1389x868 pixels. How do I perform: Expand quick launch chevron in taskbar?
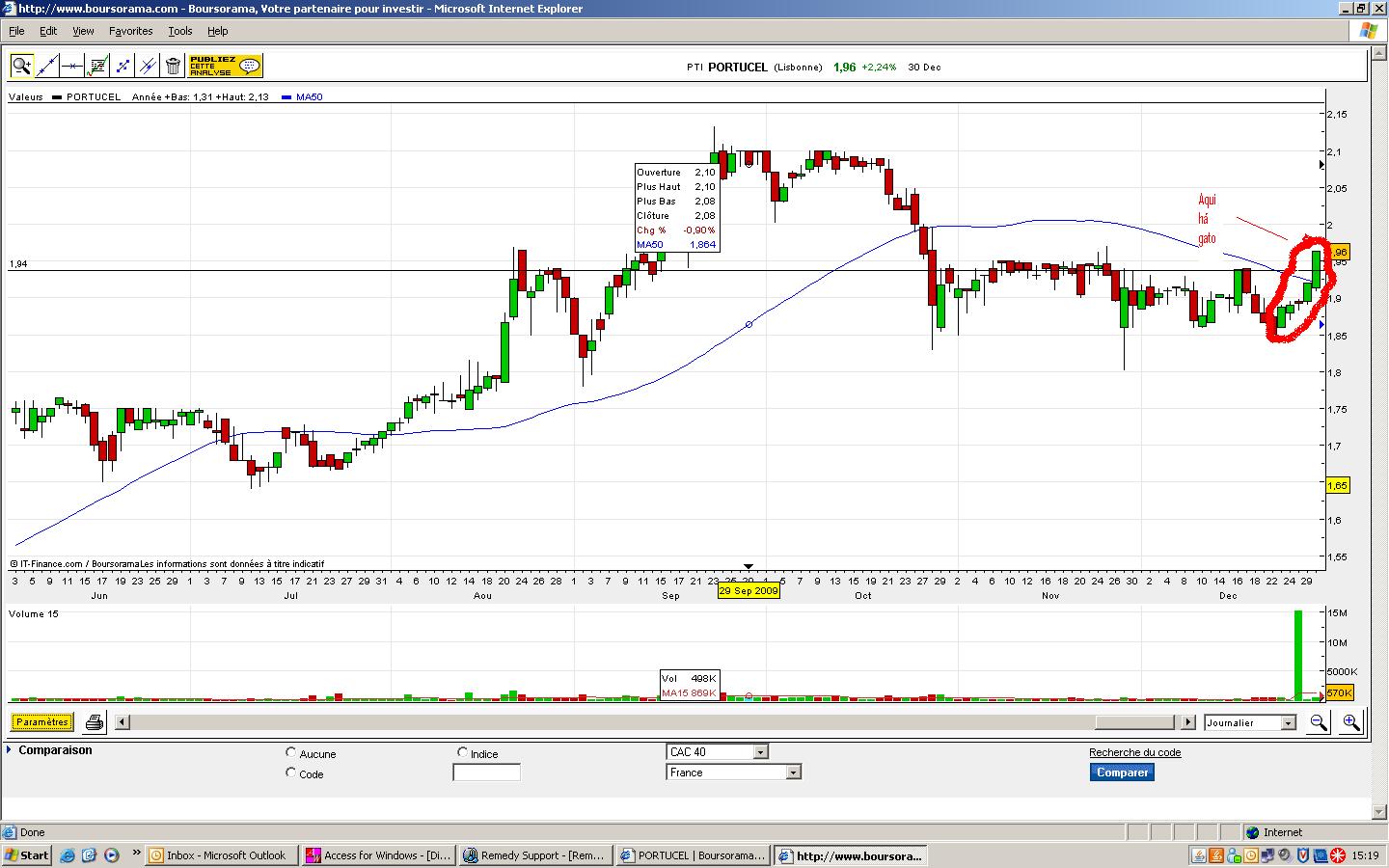click(x=137, y=853)
